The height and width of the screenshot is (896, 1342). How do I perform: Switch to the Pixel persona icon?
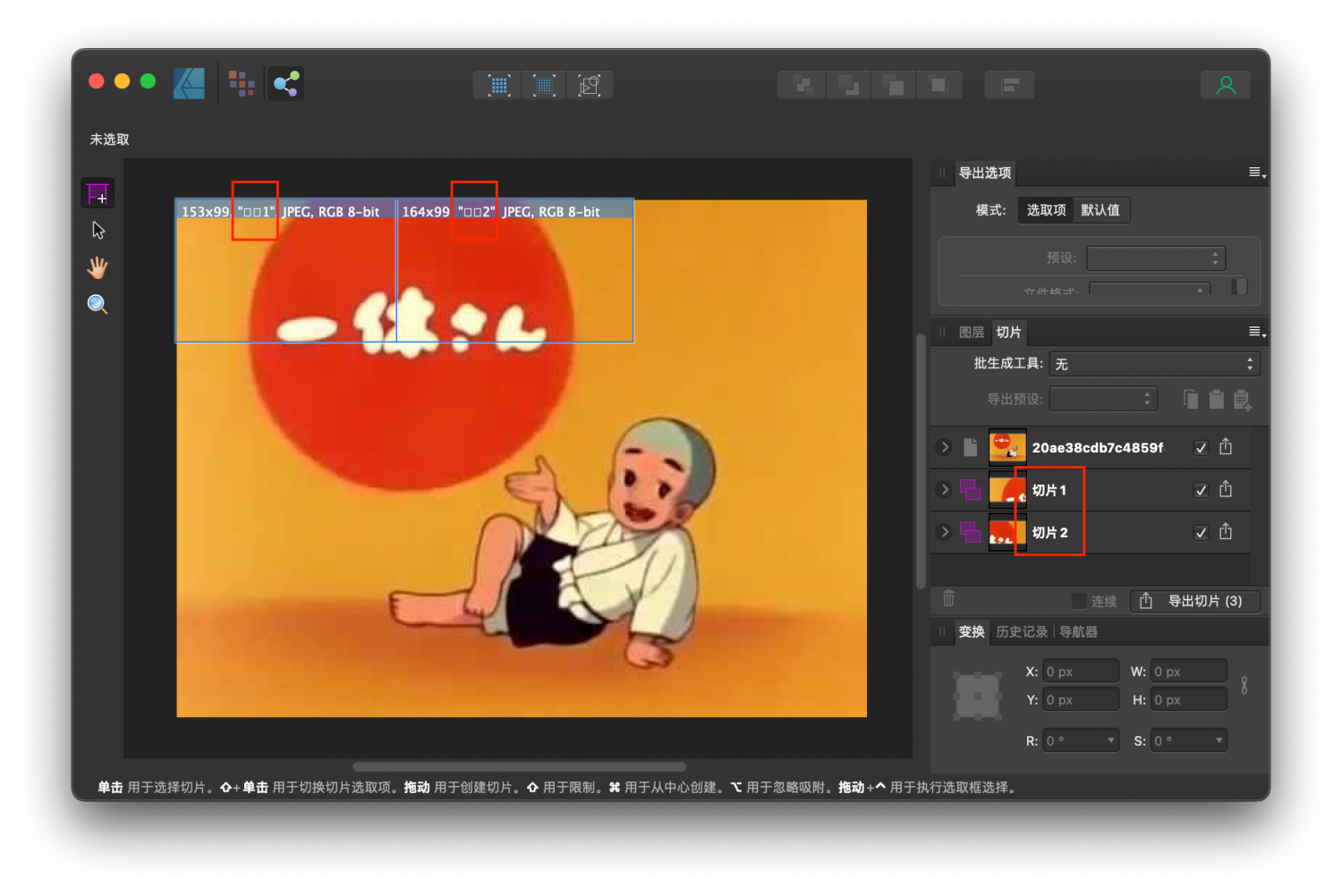click(242, 83)
